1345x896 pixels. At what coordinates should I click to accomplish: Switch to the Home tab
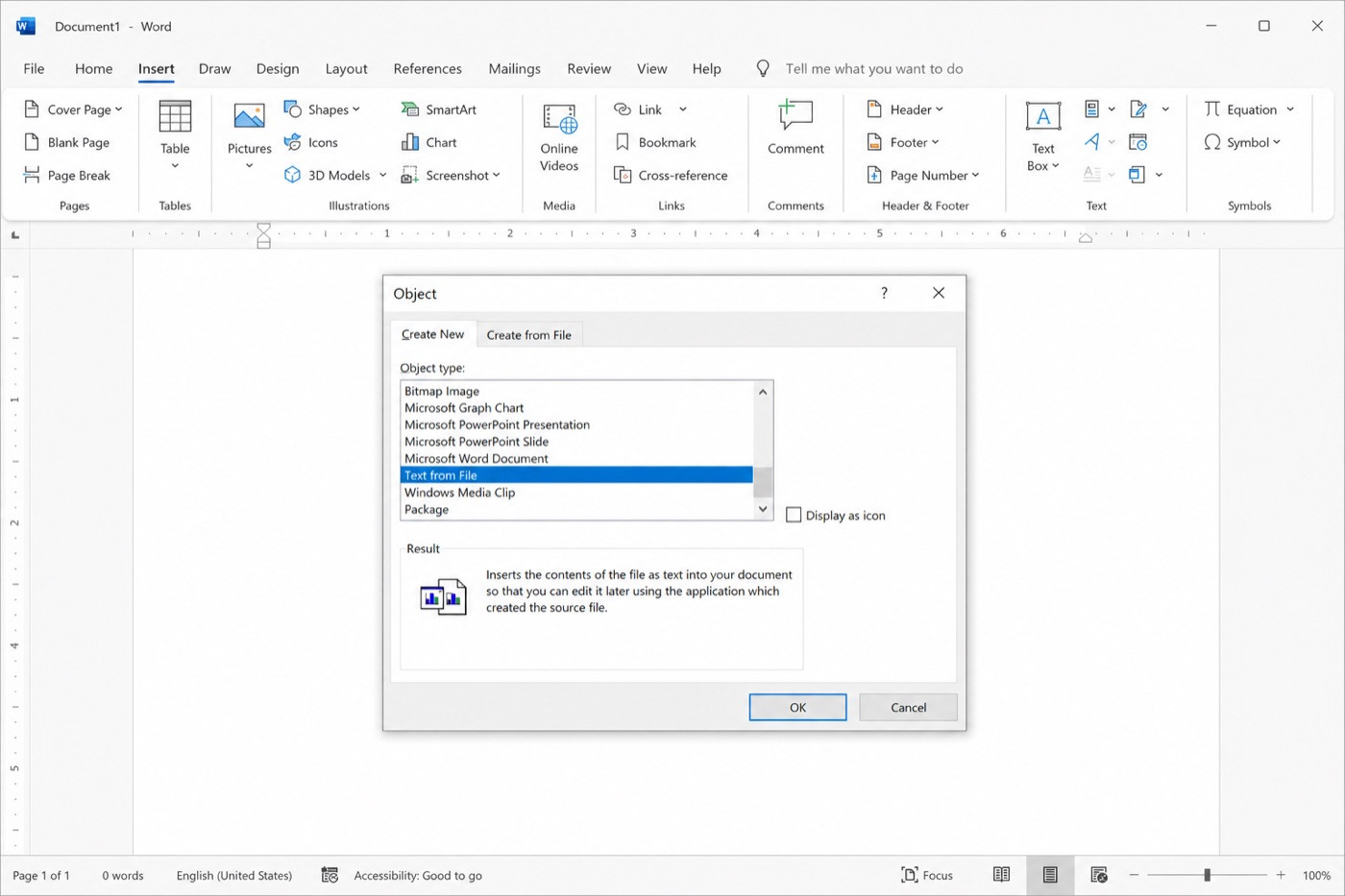click(x=93, y=68)
